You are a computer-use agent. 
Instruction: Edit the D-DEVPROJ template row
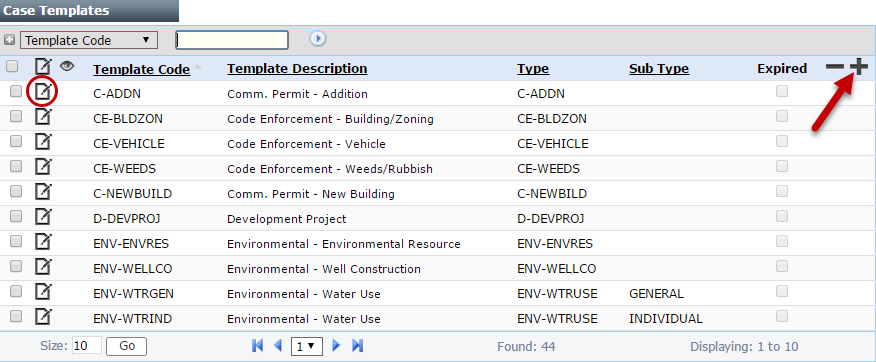(x=43, y=217)
